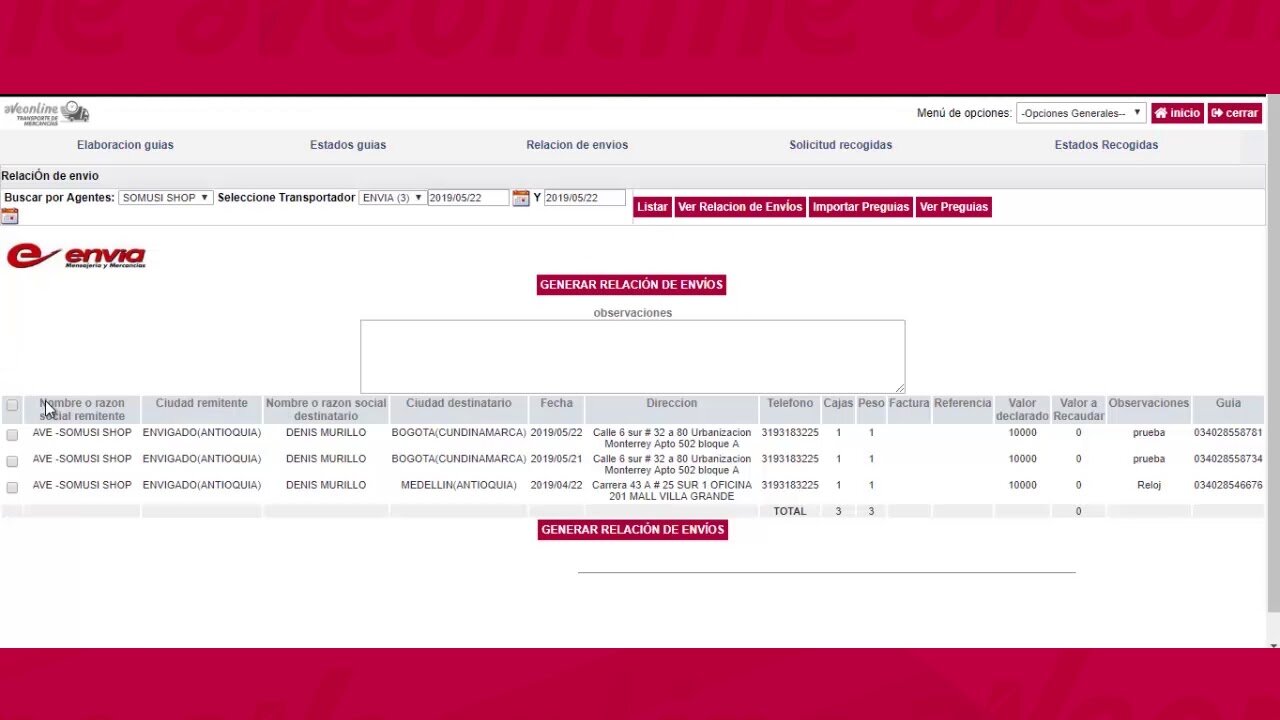Go home with the inicio button
This screenshot has width=1280, height=720.
coord(1177,113)
